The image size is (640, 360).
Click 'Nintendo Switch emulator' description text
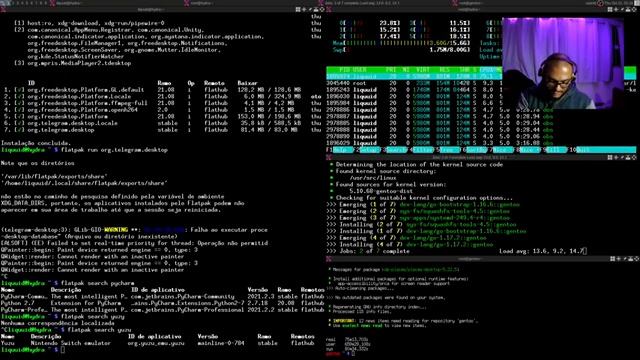(x=71, y=343)
